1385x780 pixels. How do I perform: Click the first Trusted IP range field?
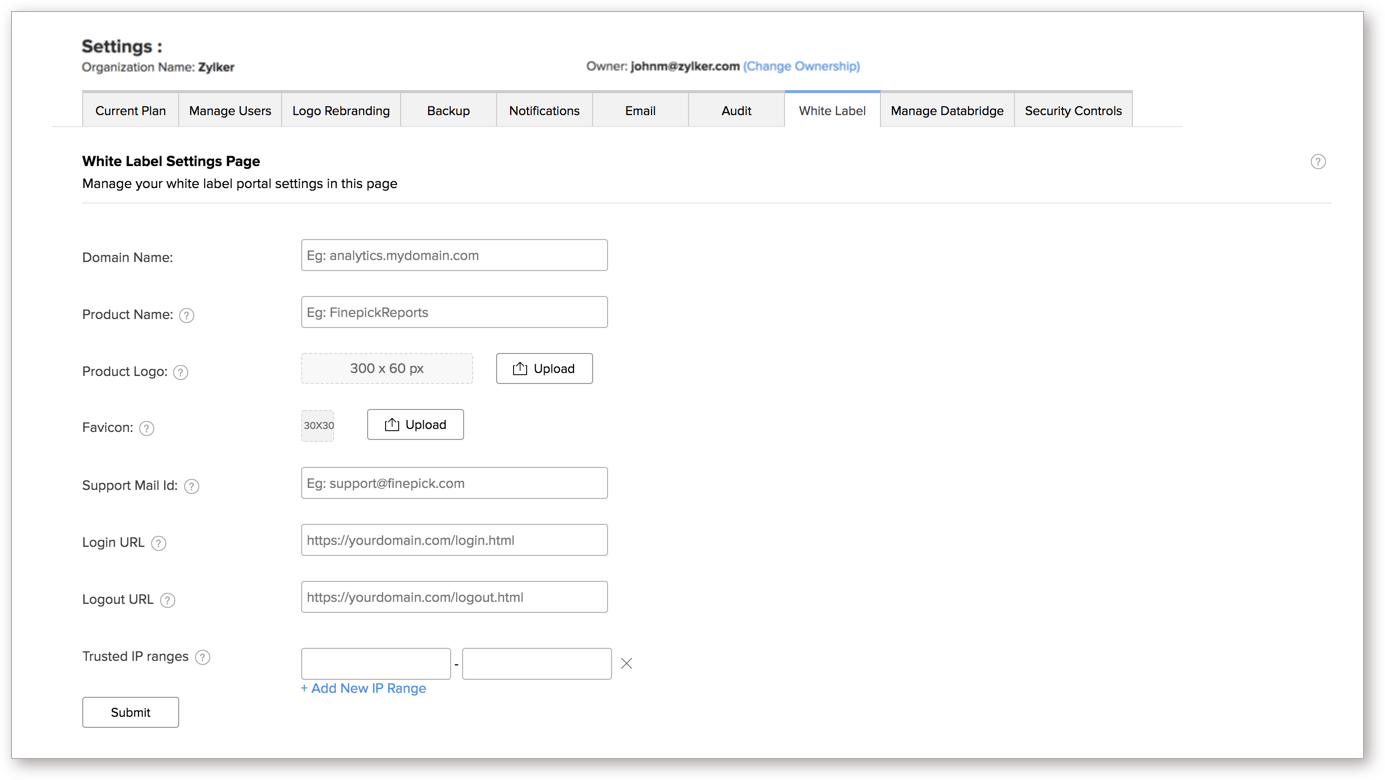click(x=375, y=663)
